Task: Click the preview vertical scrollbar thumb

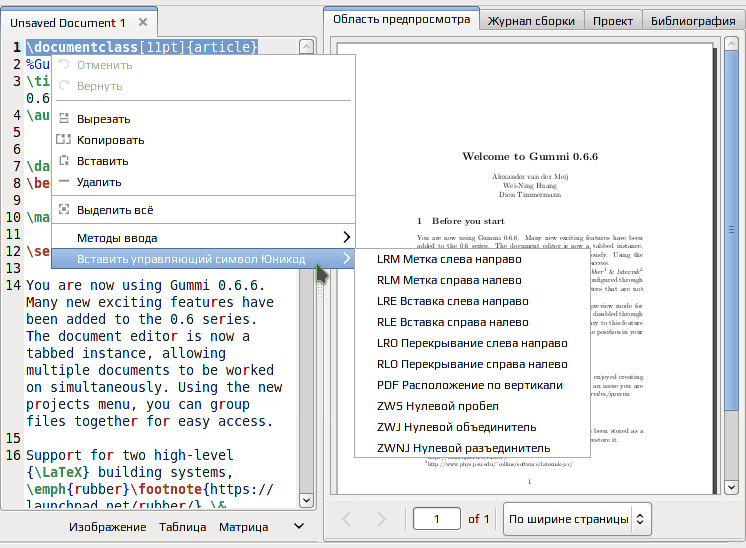Action: (731, 230)
